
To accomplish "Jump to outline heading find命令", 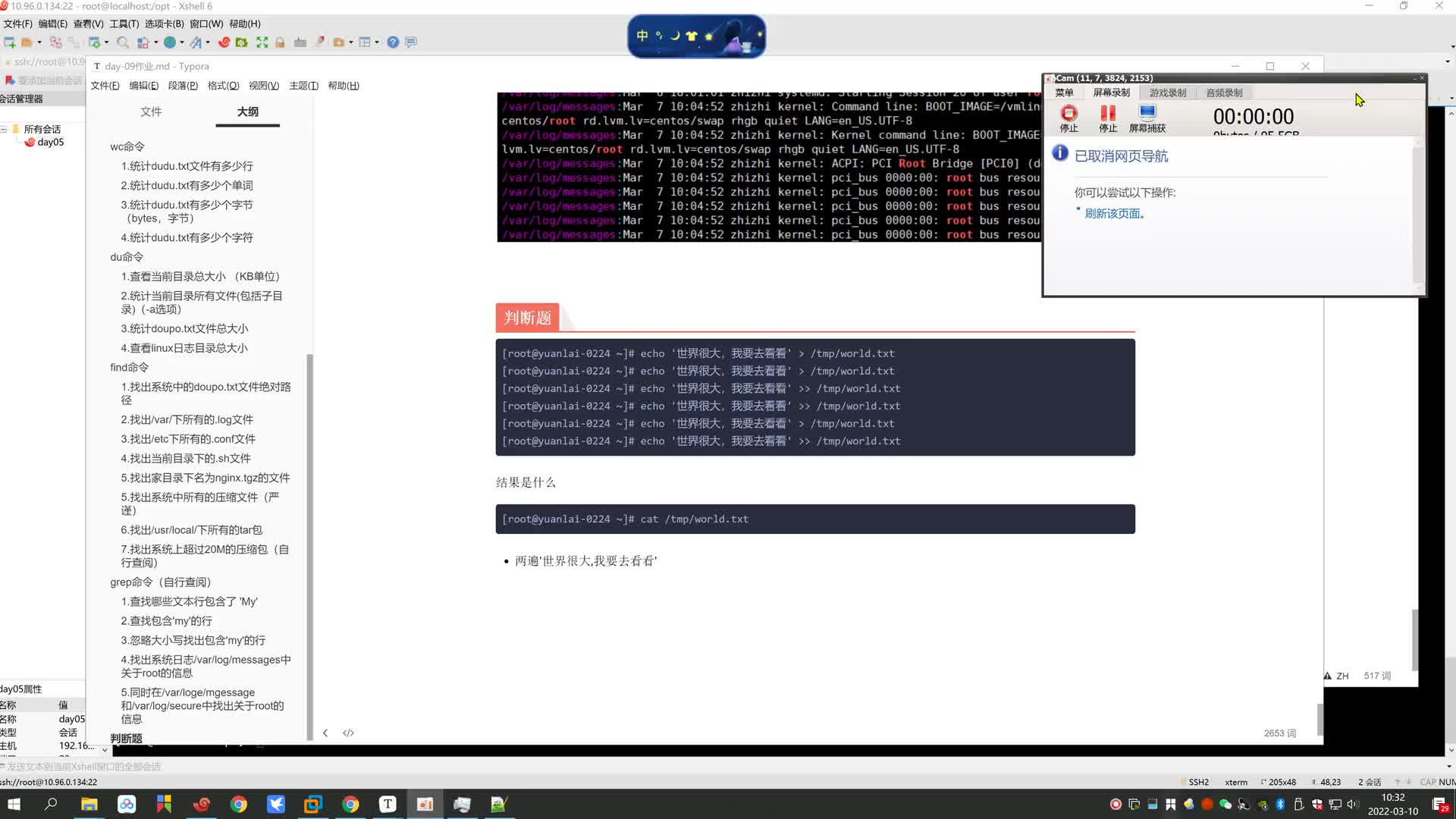I will 130,367.
